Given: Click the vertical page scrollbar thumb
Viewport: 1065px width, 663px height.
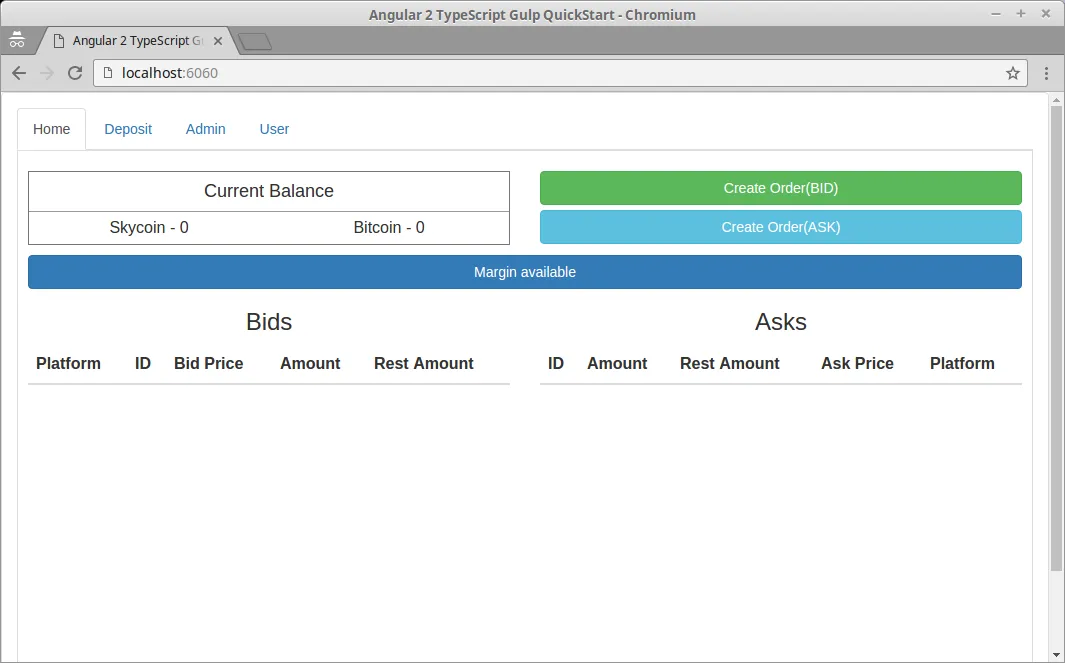Looking at the screenshot, I should tap(1055, 338).
